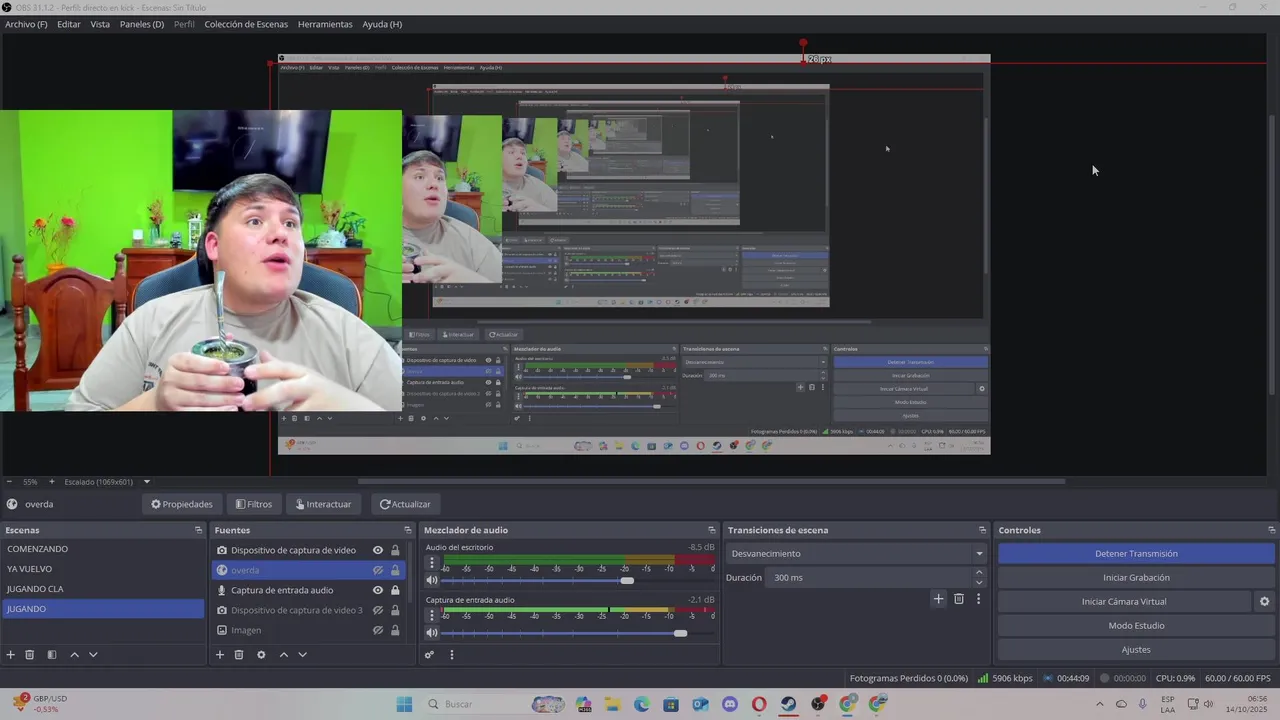This screenshot has height=720, width=1280.
Task: Toggle lock on Dispositivo de captura de video
Action: pos(395,550)
